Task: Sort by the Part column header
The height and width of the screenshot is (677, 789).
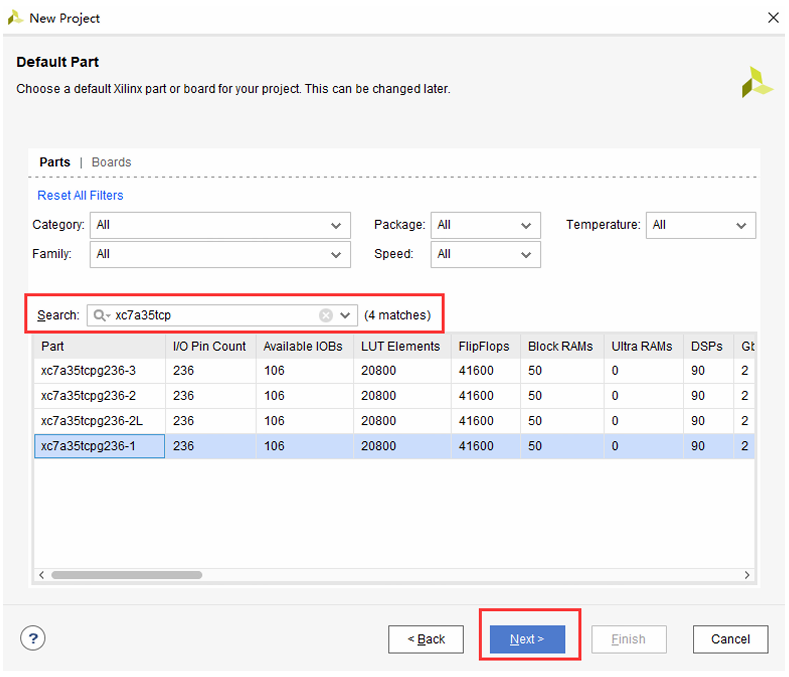Action: pyautogui.click(x=100, y=346)
